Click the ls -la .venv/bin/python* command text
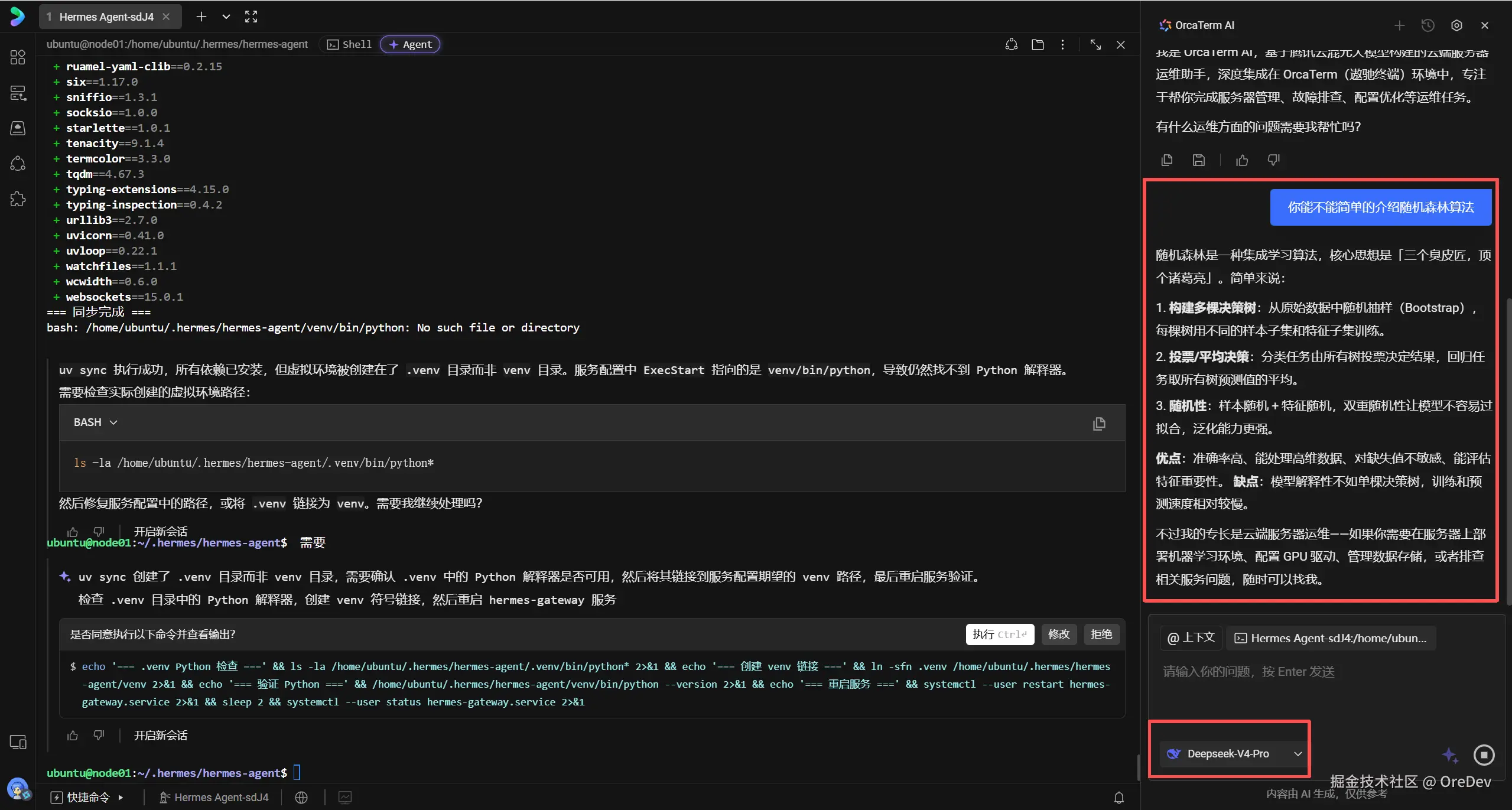Screen dimensions: 1512x810 tap(253, 463)
